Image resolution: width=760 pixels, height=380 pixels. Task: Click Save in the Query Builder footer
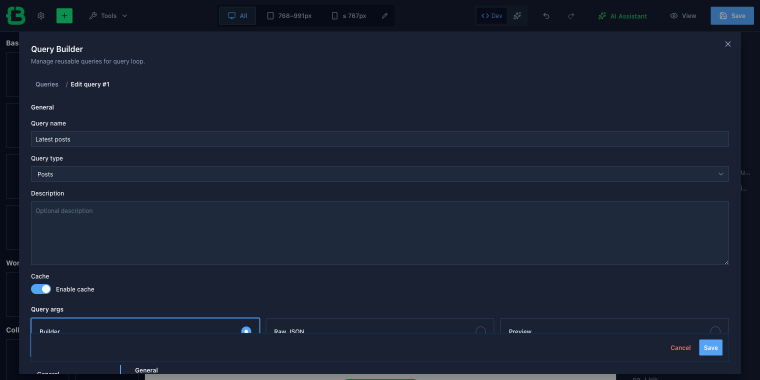[x=711, y=348]
